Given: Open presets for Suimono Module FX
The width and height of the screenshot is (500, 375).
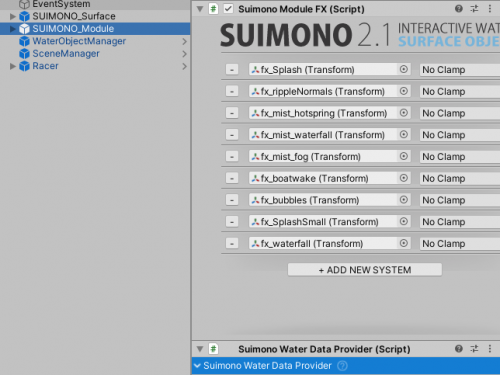Looking at the screenshot, I should pyautogui.click(x=474, y=9).
